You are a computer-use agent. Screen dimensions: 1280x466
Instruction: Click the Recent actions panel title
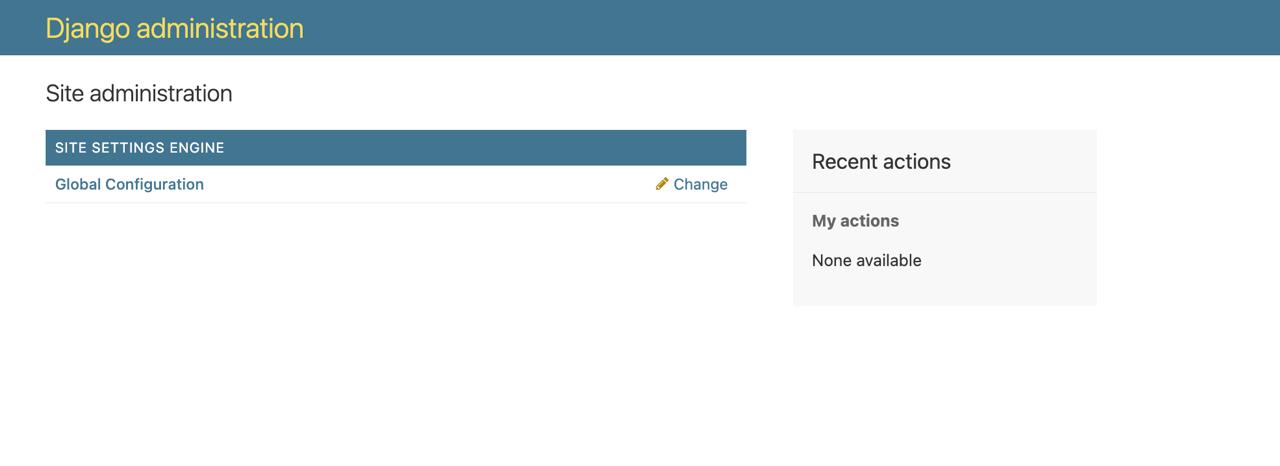[x=881, y=161]
